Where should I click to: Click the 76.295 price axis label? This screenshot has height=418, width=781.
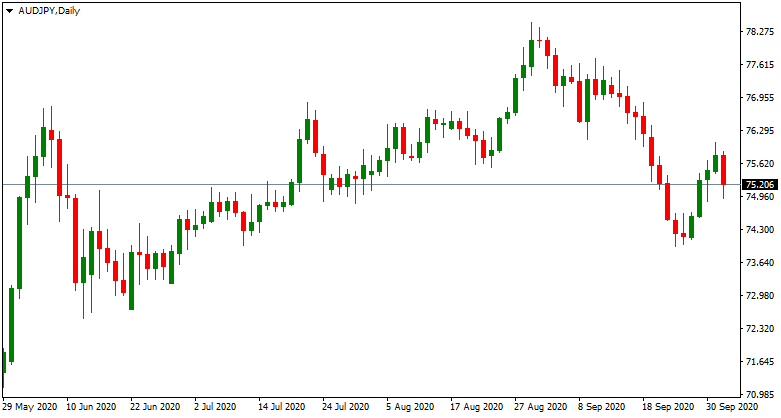(759, 131)
